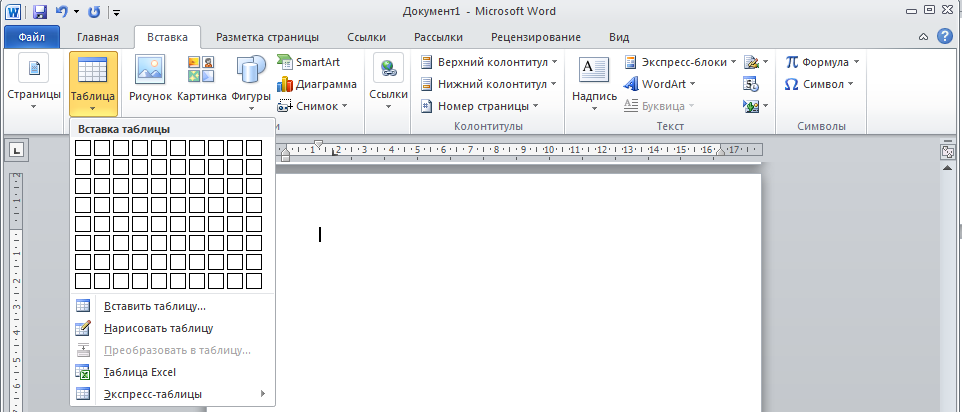
Task: Switch to the Главная tab
Action: coord(98,37)
